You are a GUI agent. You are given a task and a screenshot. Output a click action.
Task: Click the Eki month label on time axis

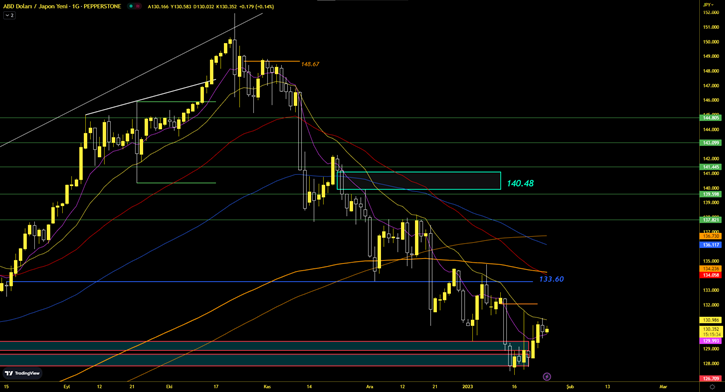pyautogui.click(x=169, y=386)
